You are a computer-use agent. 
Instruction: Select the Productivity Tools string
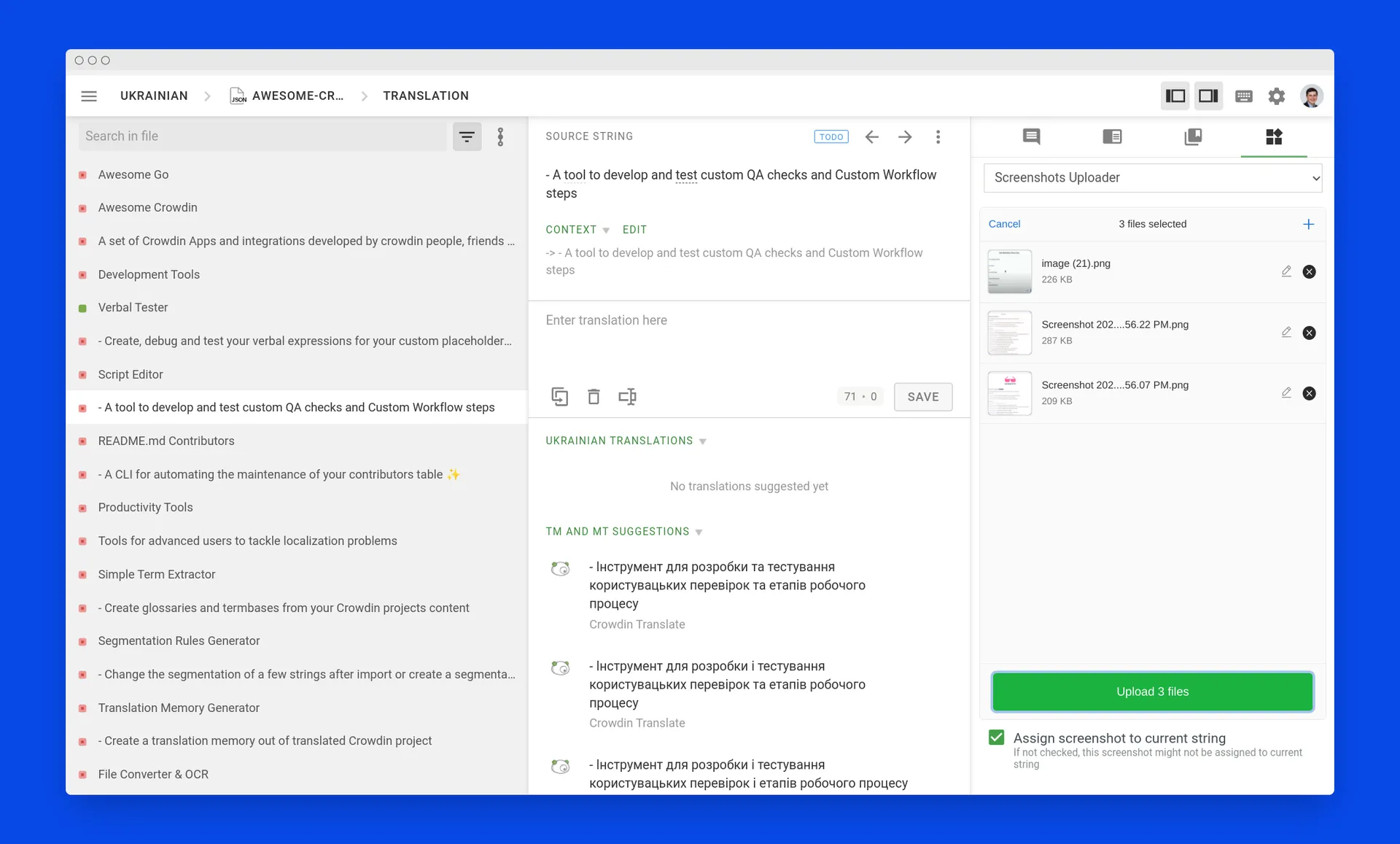[x=297, y=508]
